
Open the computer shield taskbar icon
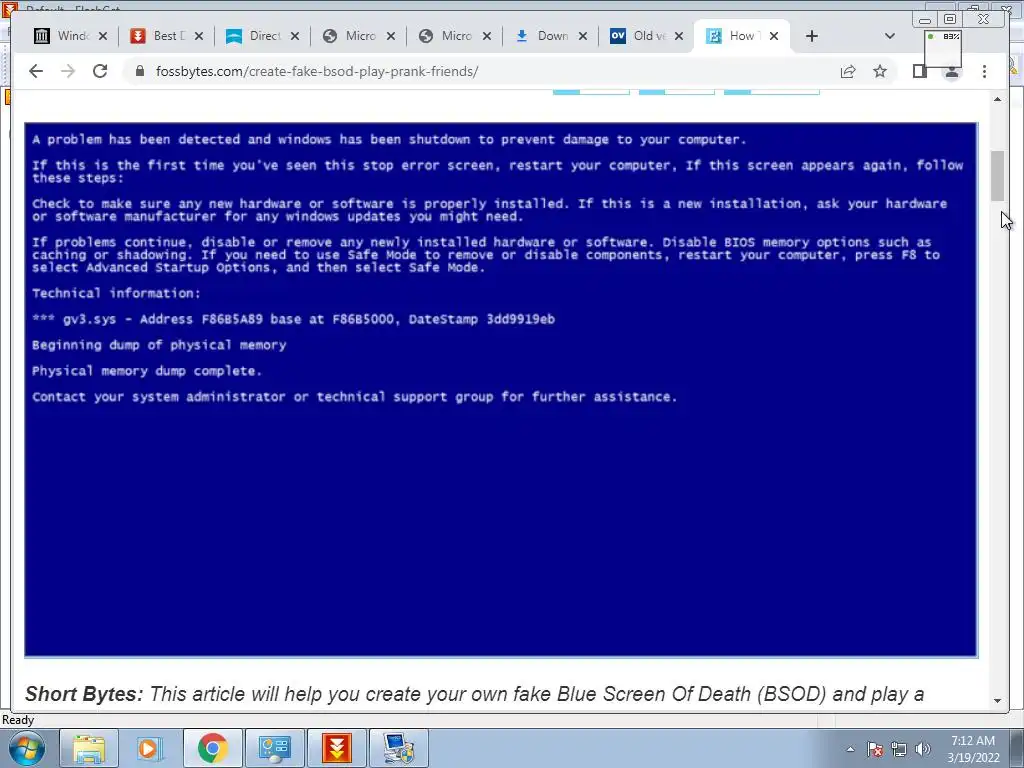pyautogui.click(x=398, y=748)
